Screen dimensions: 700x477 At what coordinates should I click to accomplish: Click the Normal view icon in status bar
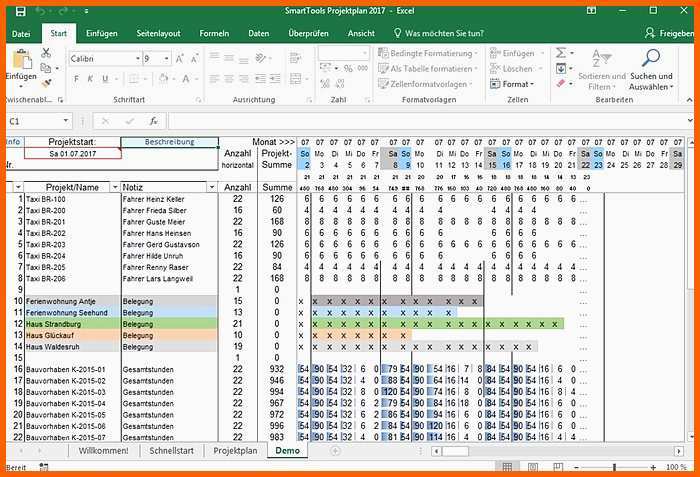pyautogui.click(x=507, y=467)
